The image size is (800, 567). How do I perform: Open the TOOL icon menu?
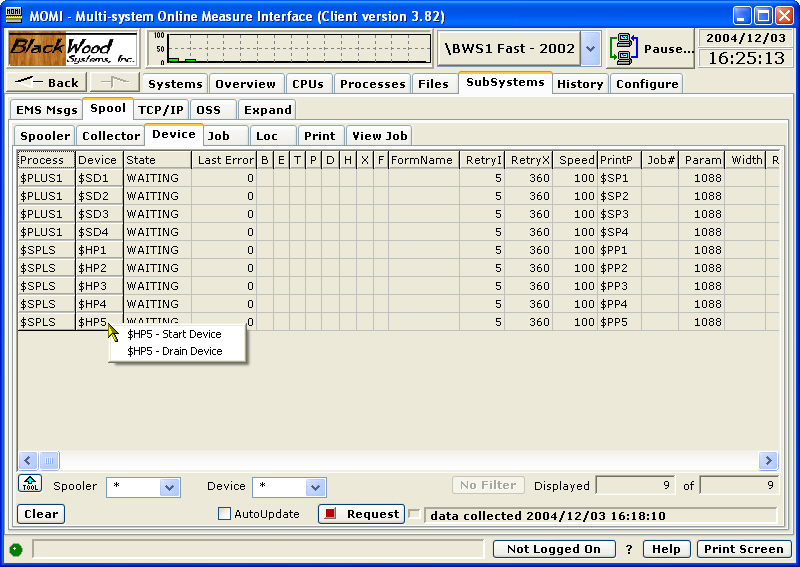pos(29,485)
